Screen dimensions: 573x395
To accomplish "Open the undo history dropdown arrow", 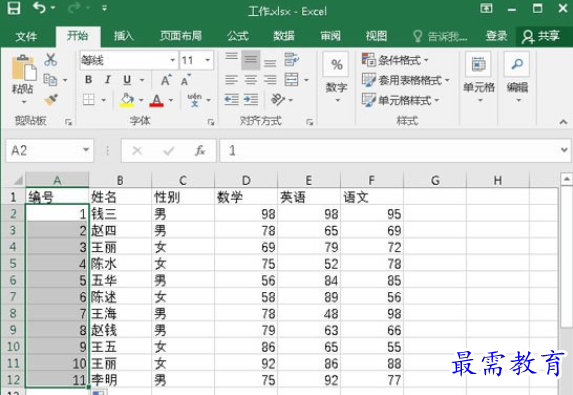I will click(x=53, y=8).
